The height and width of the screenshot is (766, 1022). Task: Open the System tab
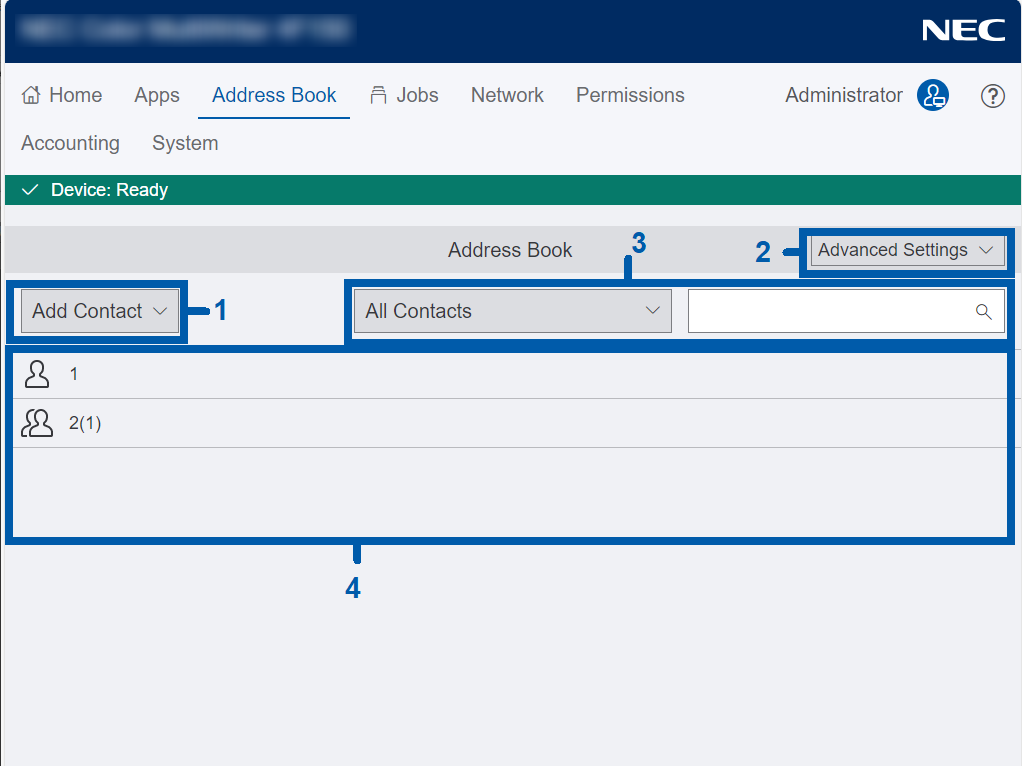click(x=185, y=143)
